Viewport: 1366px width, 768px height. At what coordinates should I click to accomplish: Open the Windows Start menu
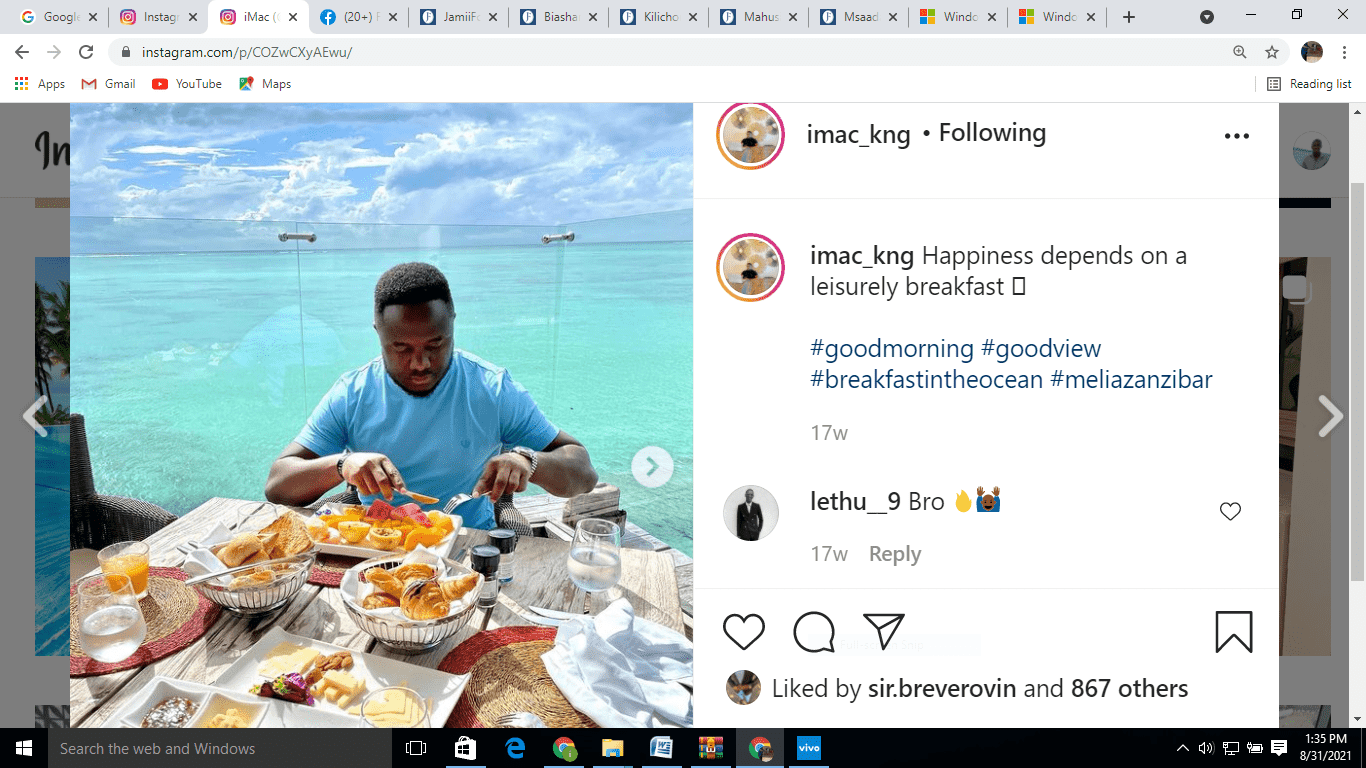(x=24, y=748)
